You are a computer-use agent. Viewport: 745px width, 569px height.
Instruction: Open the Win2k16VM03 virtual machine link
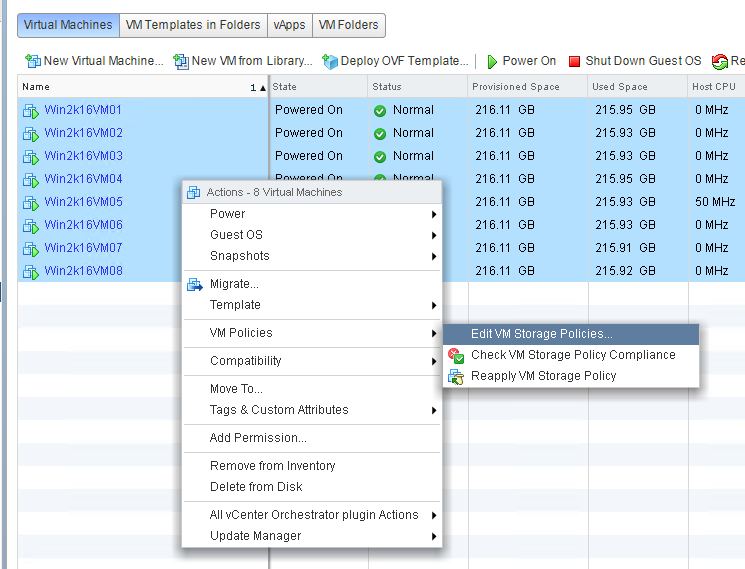83,156
